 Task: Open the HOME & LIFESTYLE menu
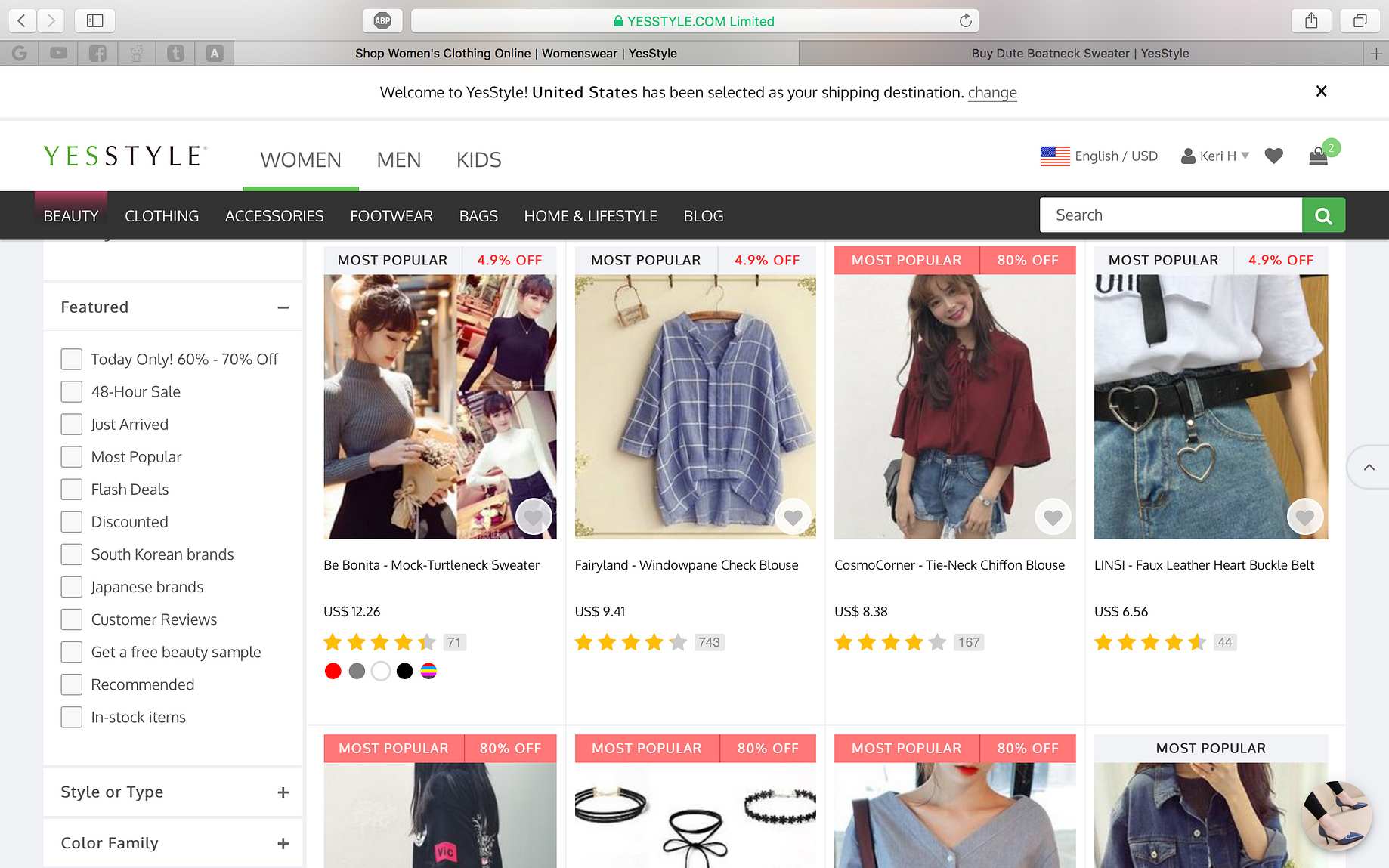(x=591, y=215)
